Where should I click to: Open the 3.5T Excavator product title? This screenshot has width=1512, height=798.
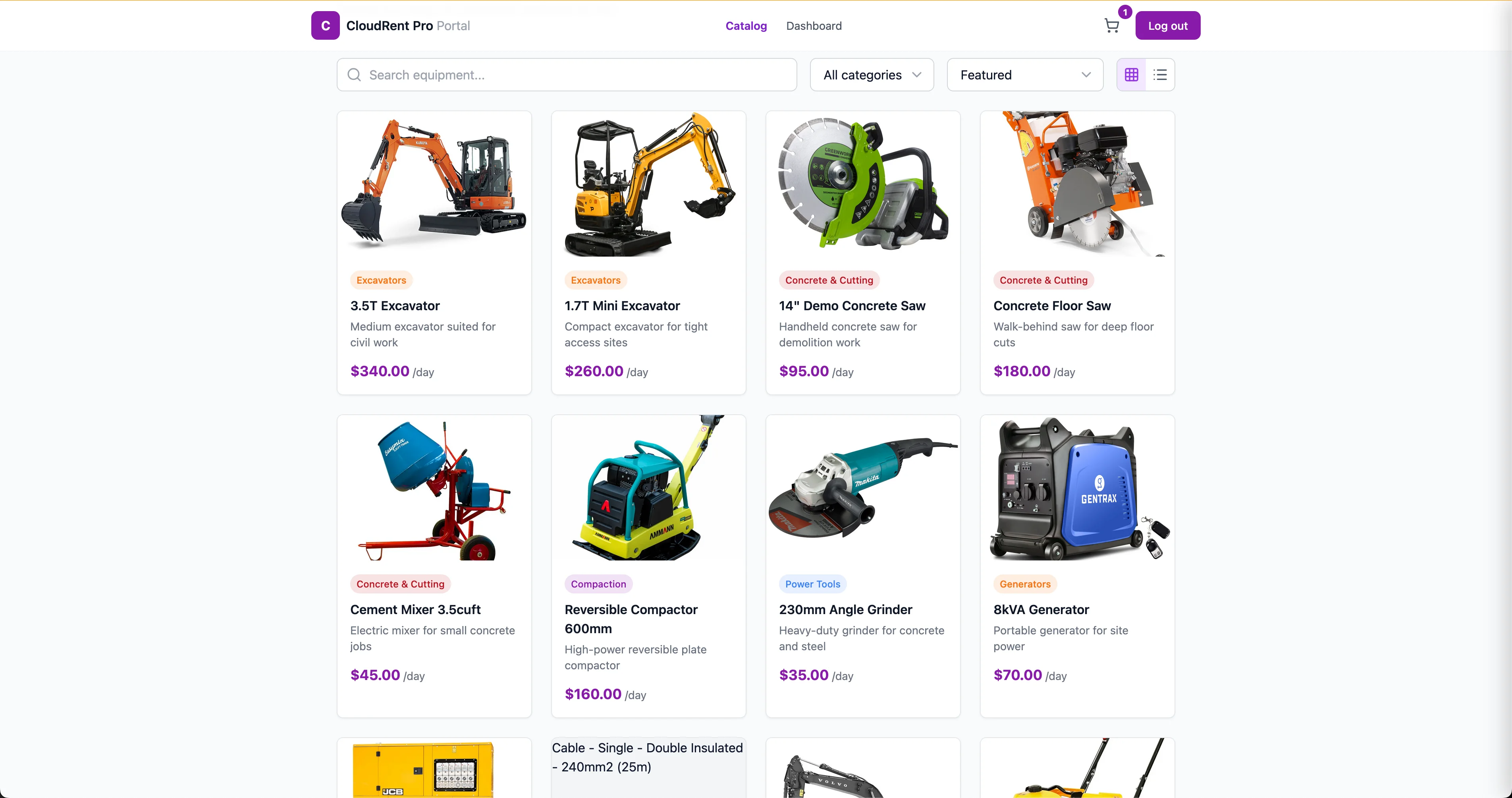394,305
